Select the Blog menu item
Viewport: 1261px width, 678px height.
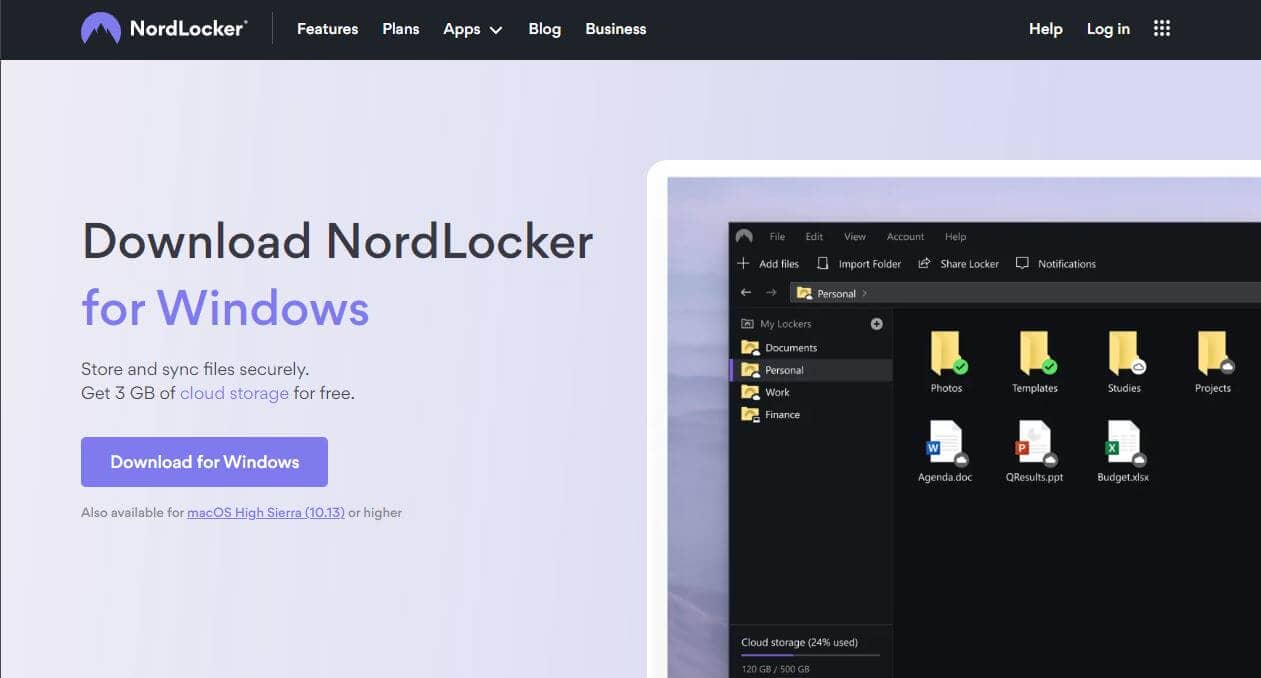point(544,29)
